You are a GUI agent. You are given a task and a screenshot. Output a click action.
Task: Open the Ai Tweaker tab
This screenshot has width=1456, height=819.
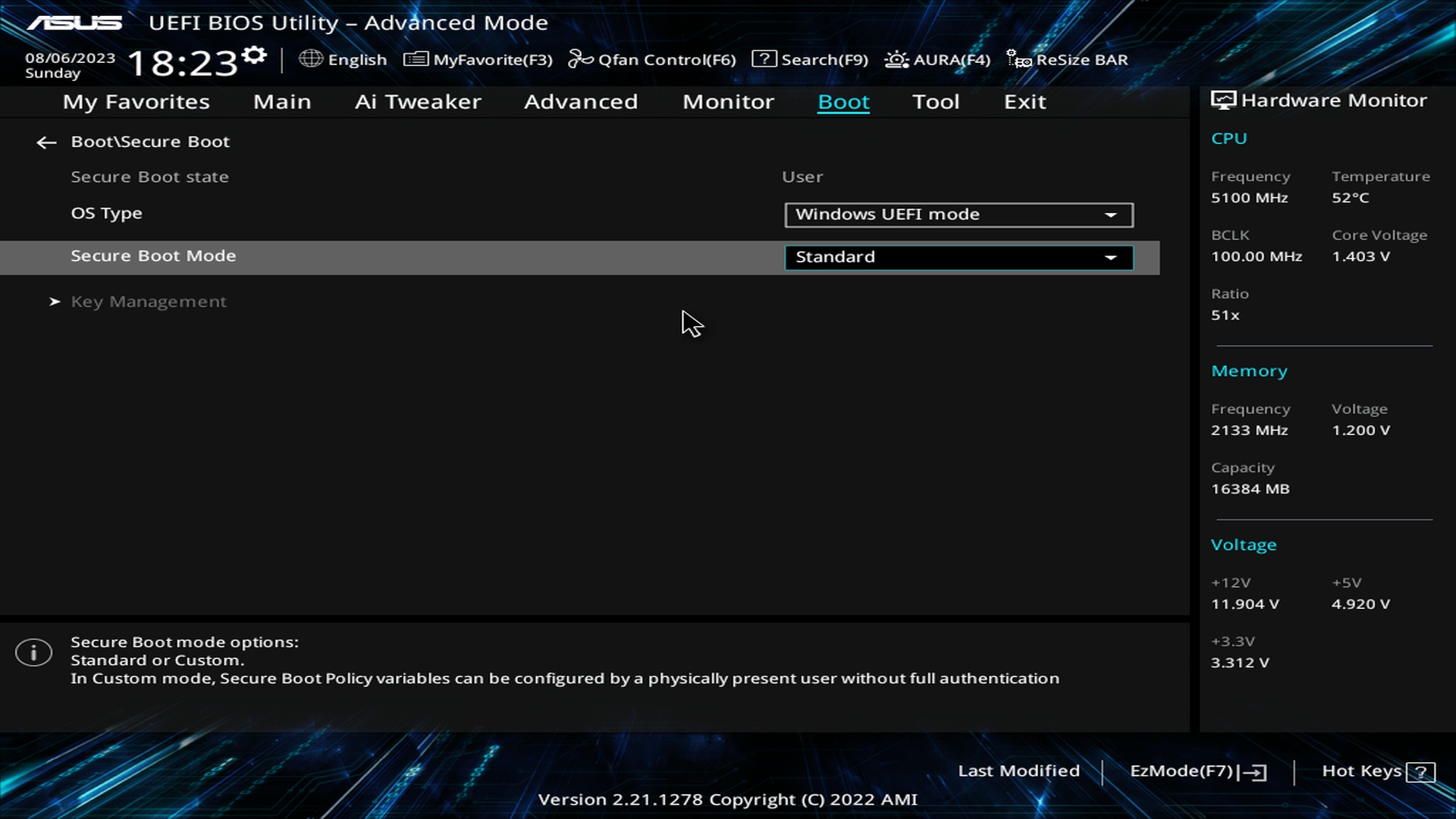(x=418, y=102)
